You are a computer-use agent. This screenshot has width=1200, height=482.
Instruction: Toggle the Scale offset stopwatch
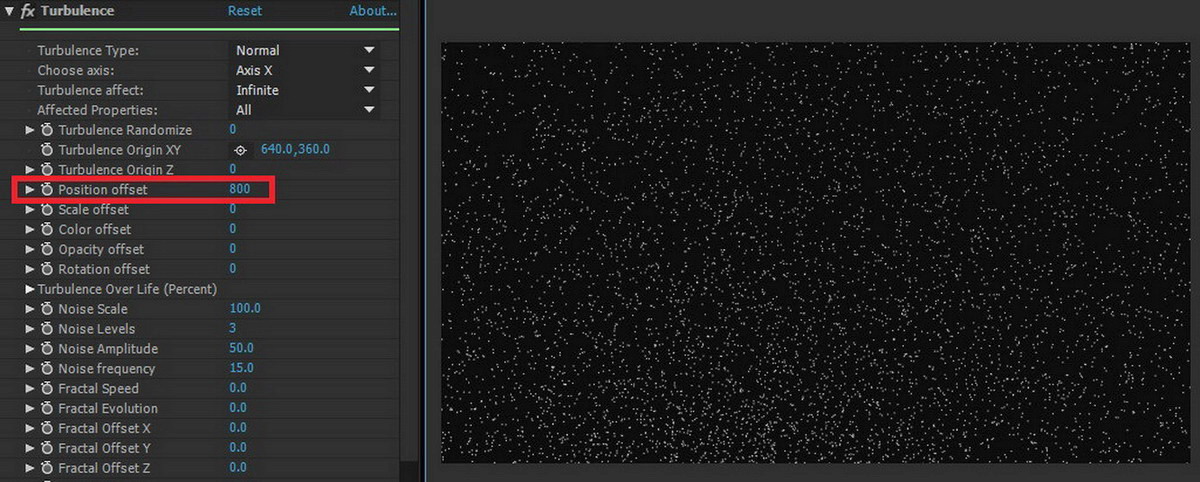[47, 209]
